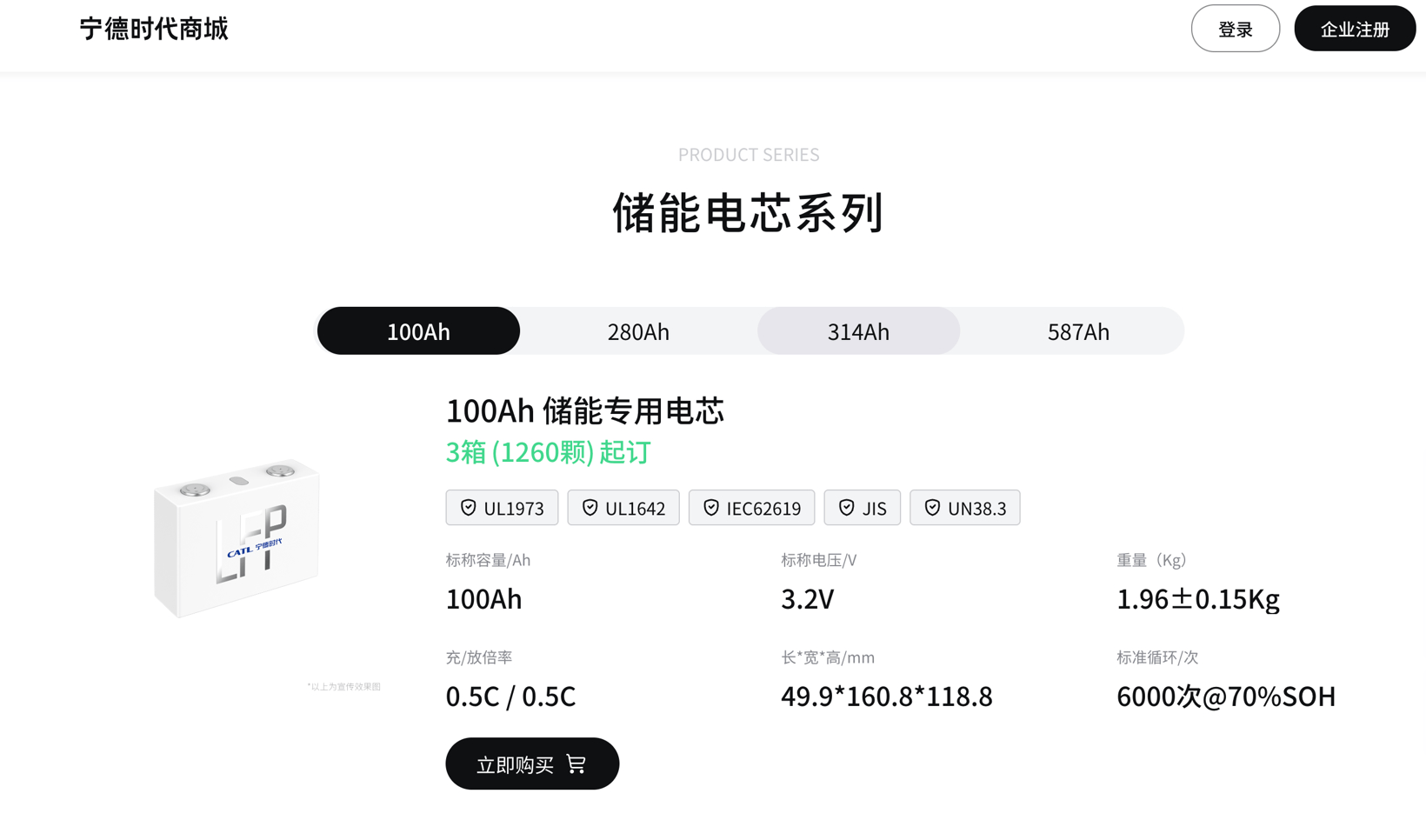Click the 1.96±0.15Kg weight value

point(1197,598)
